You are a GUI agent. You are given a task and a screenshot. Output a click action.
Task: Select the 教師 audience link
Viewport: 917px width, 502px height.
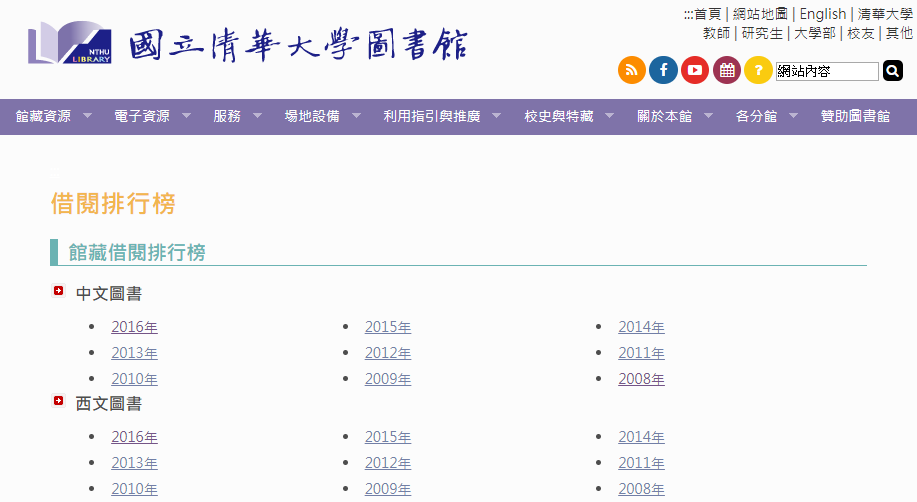click(716, 33)
